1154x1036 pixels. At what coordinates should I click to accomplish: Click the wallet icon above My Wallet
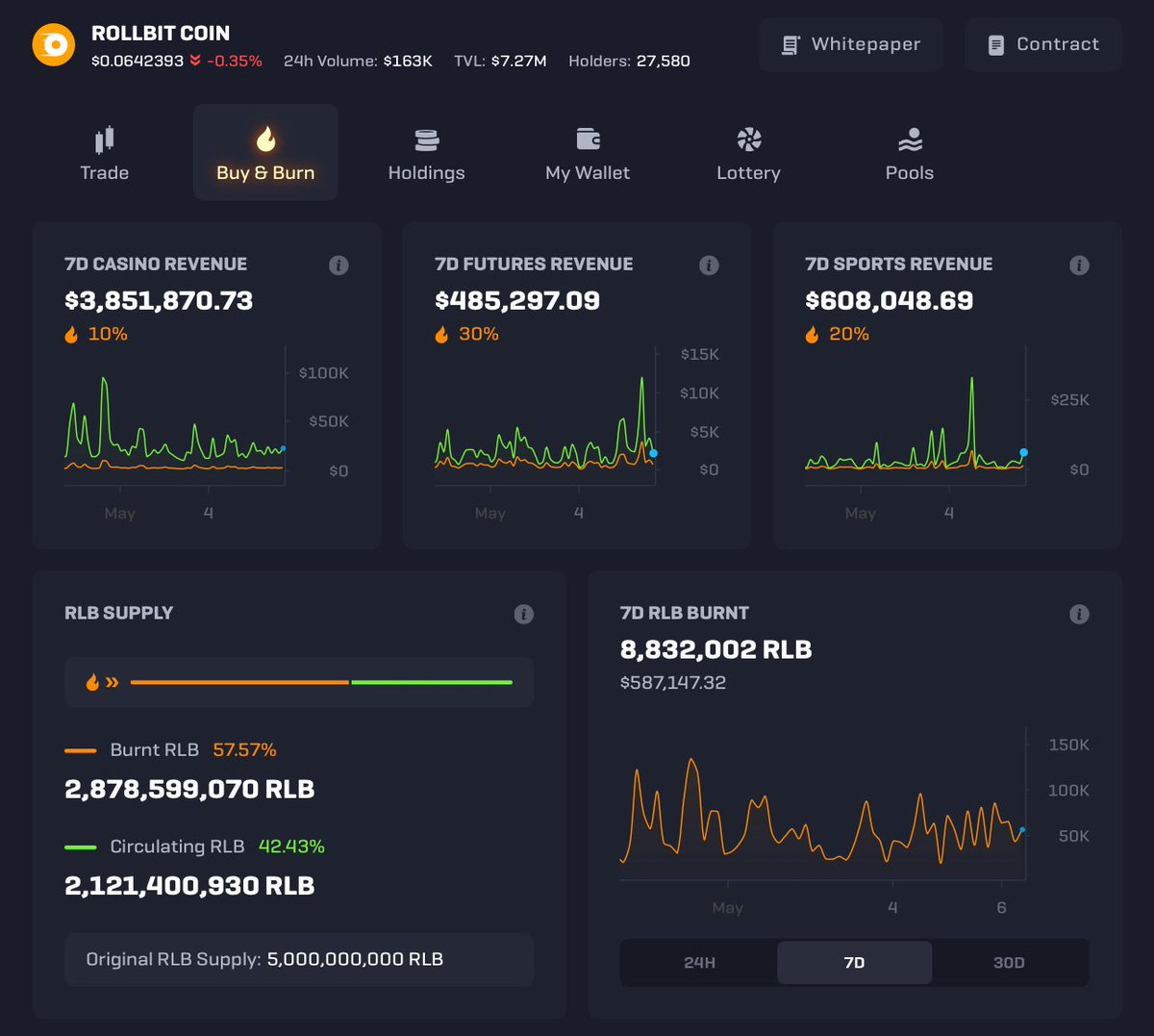tap(587, 138)
